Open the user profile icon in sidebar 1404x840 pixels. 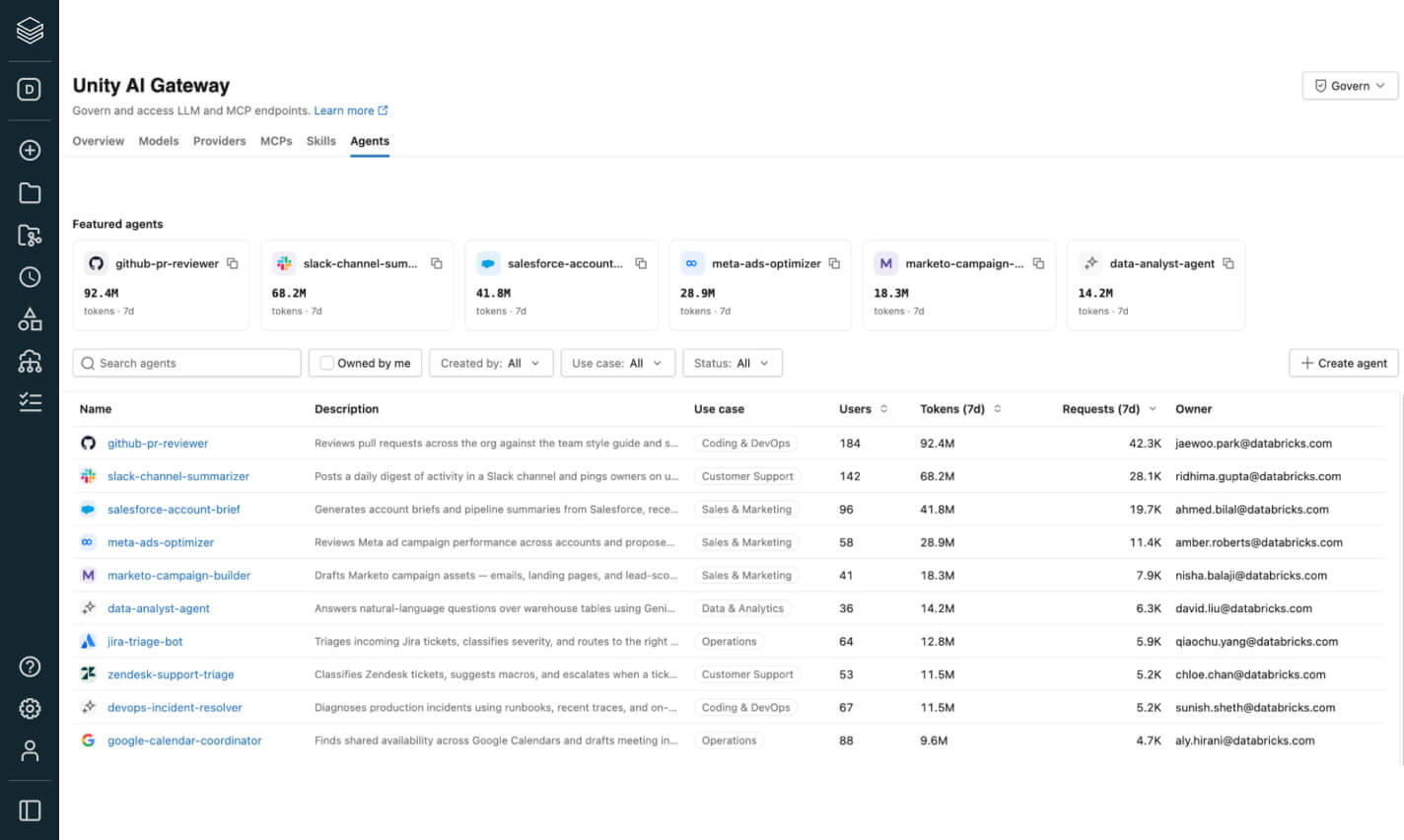pyautogui.click(x=30, y=751)
